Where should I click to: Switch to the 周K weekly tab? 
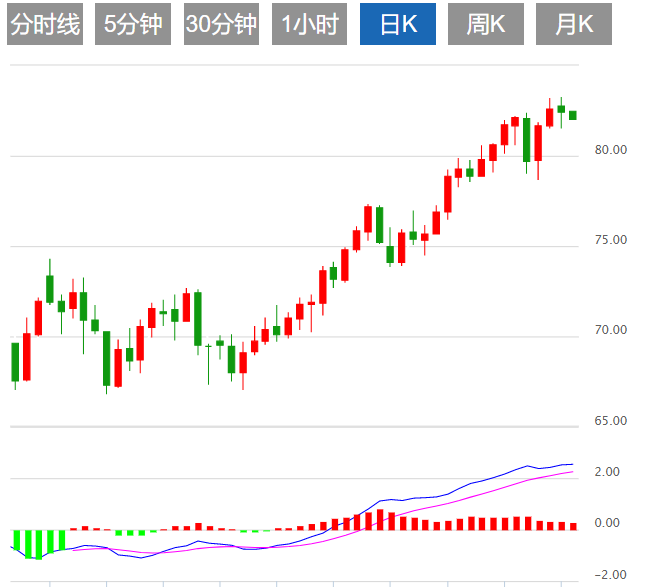point(486,25)
